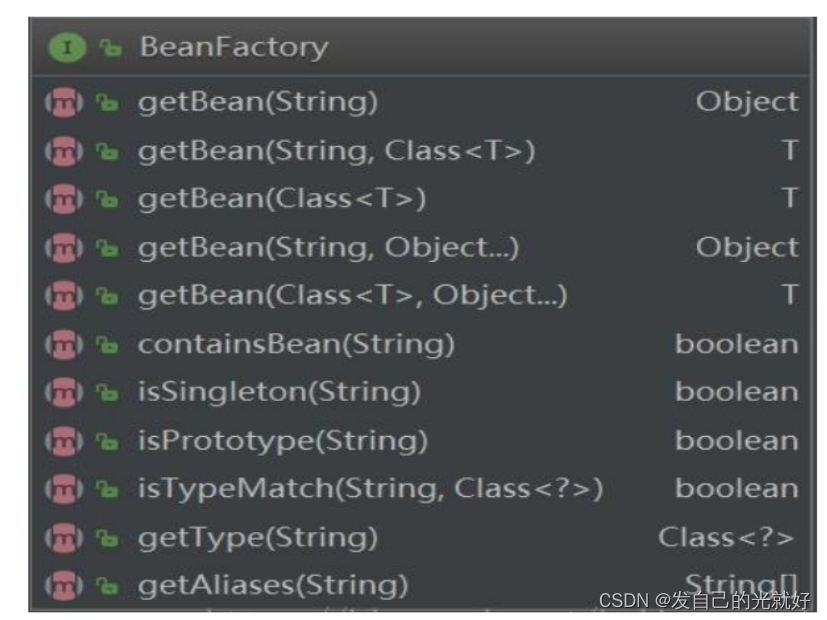This screenshot has height=620, width=827.
Task: Choose the isTypeMatch(String, Class<?>) method
Action: (420, 489)
